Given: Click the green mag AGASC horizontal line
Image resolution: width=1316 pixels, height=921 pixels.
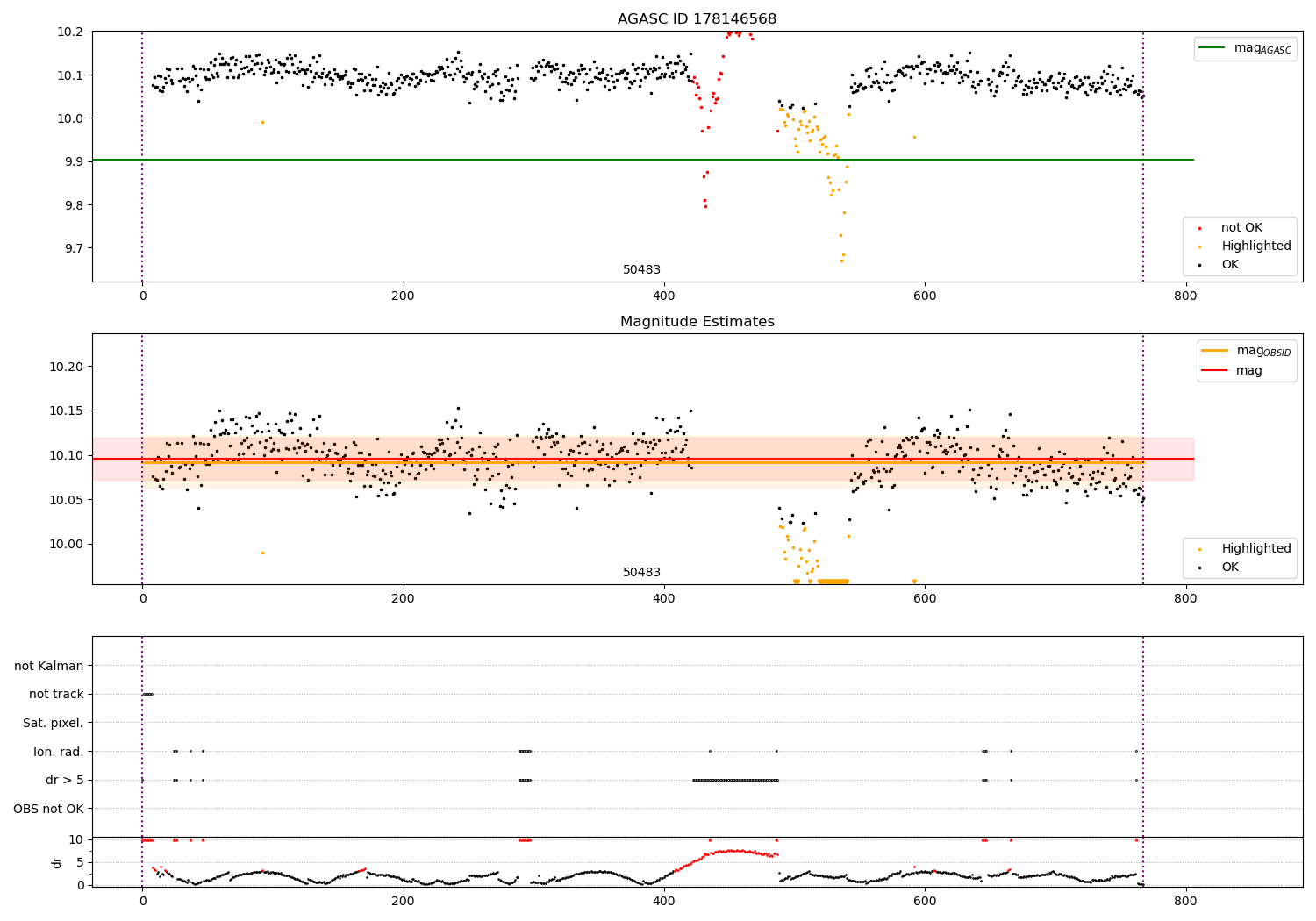Looking at the screenshot, I should click(643, 160).
